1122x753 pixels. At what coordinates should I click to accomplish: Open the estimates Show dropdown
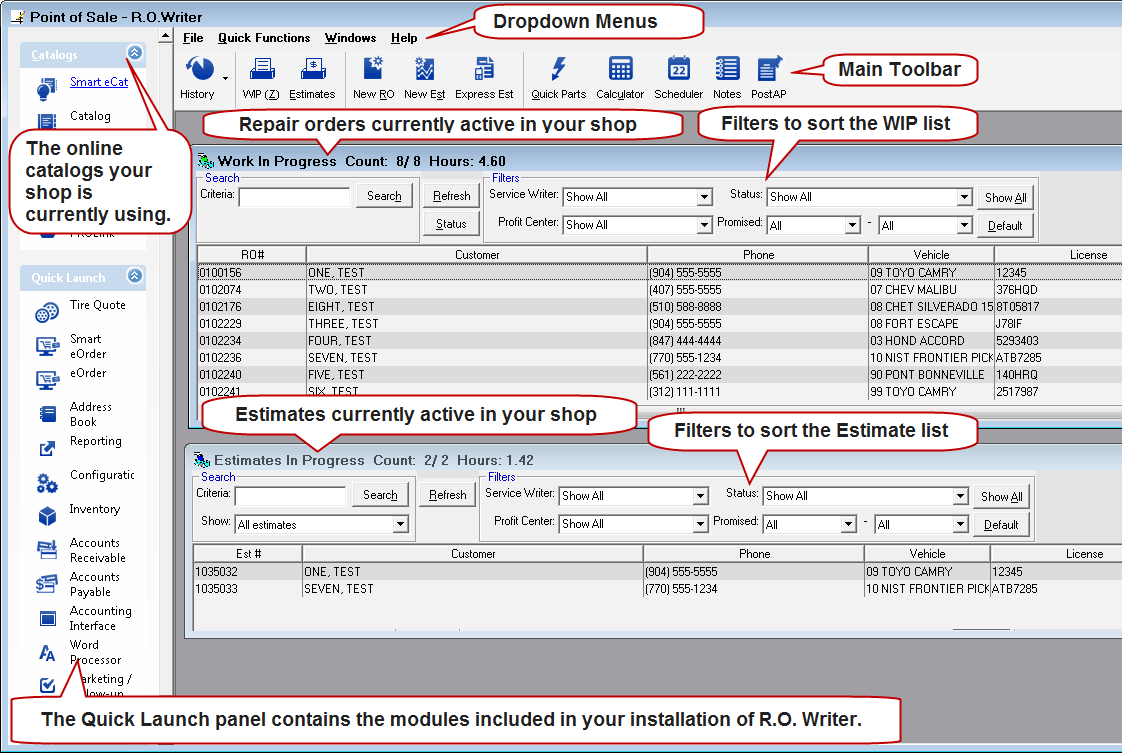pyautogui.click(x=400, y=524)
